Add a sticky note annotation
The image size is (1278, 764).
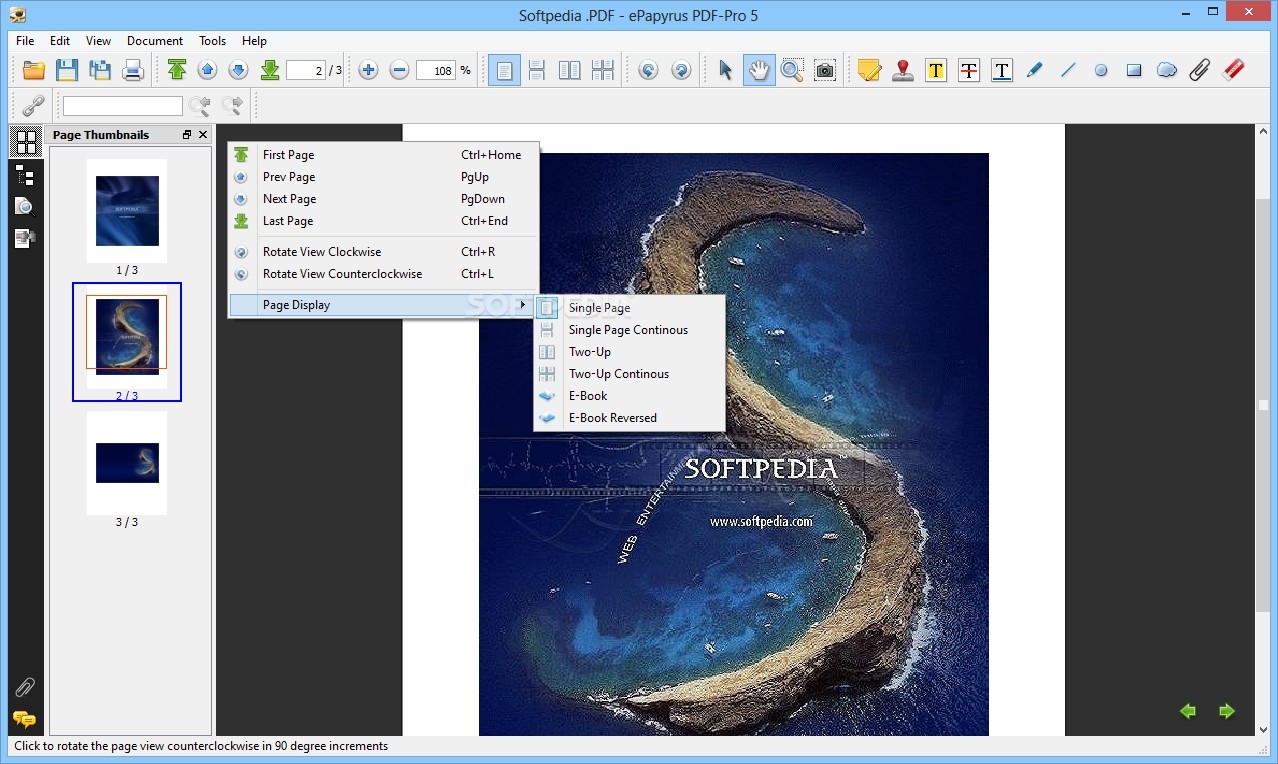(x=870, y=70)
